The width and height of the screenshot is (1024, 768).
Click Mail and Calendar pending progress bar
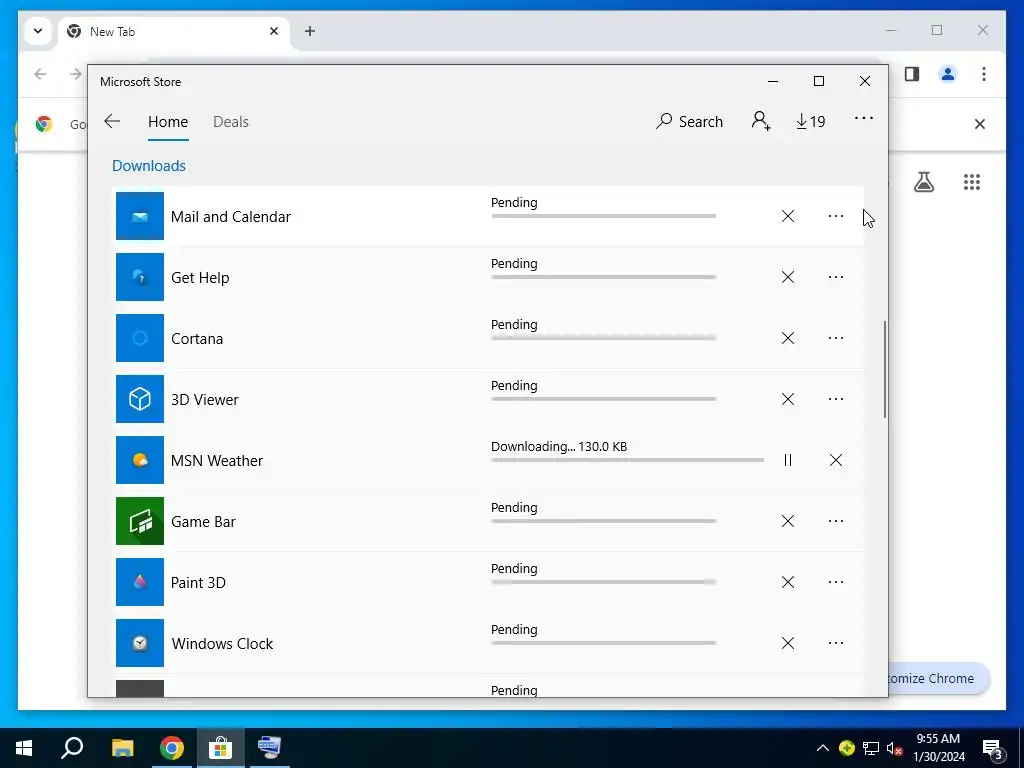pyautogui.click(x=603, y=216)
